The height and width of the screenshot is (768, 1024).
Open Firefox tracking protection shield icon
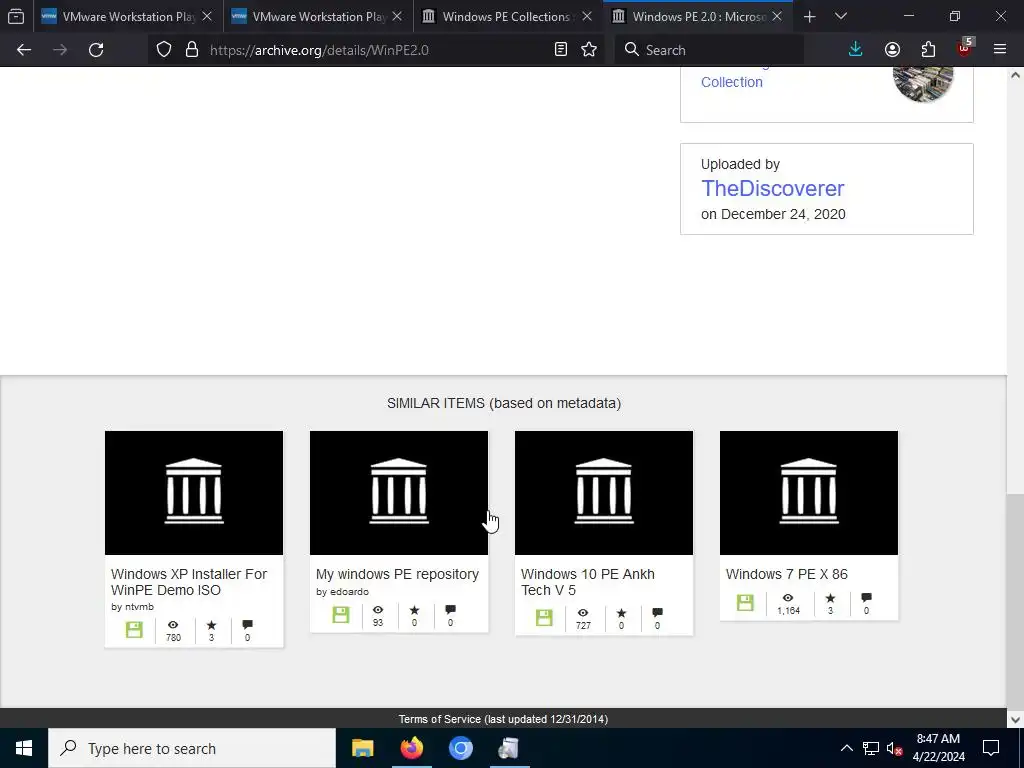click(164, 50)
